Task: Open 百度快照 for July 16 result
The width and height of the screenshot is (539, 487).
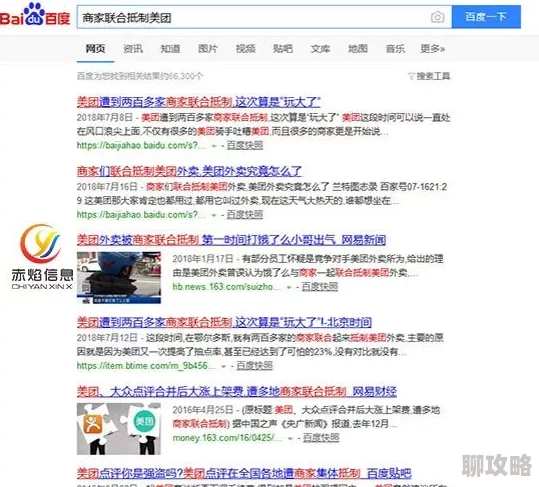Action: click(245, 214)
